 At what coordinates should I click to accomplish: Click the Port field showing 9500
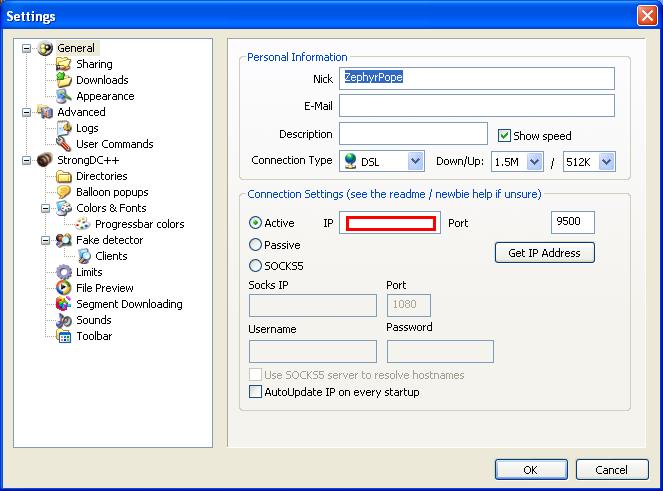(573, 222)
